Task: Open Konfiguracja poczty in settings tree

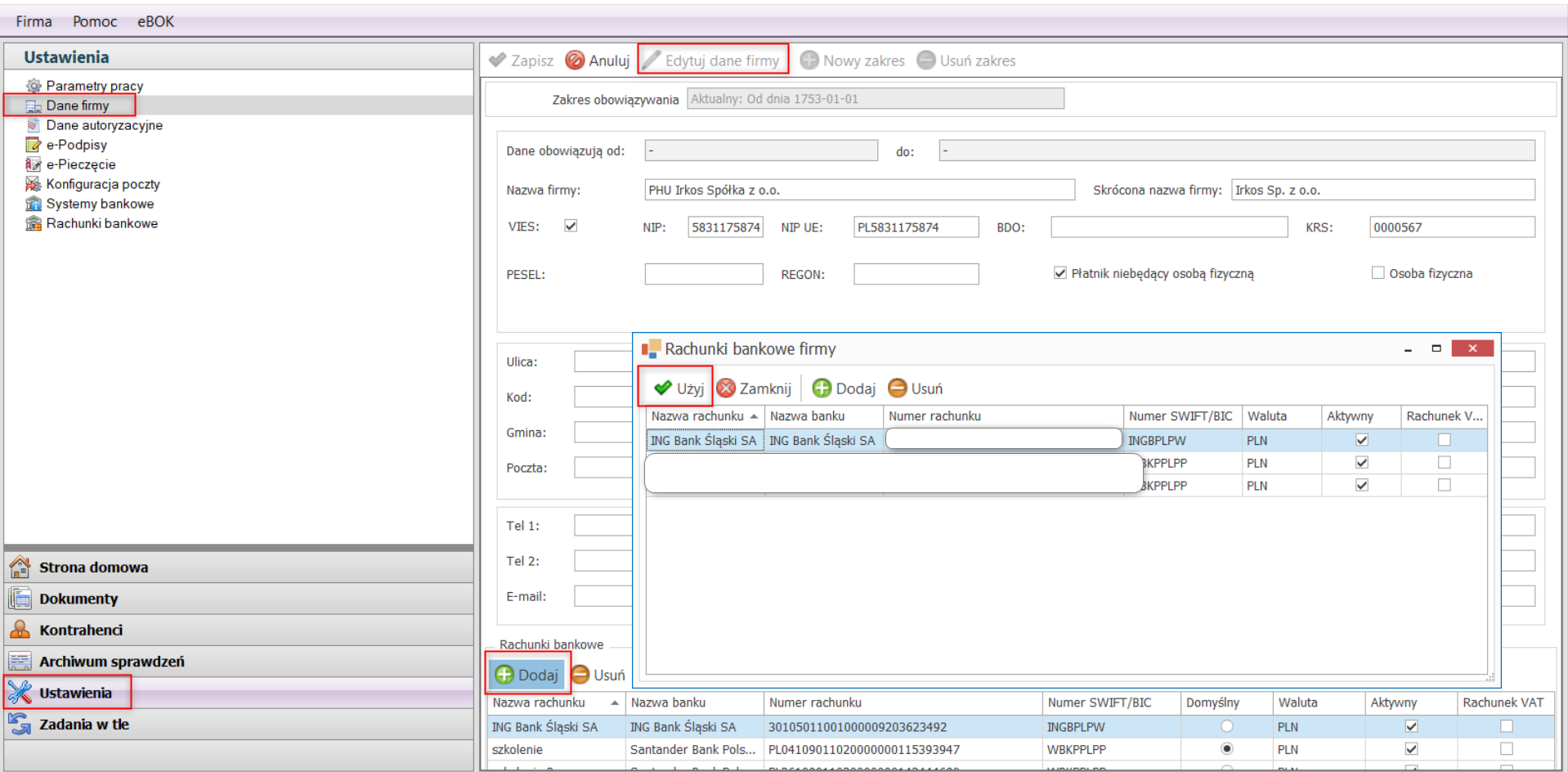Action: tap(102, 184)
